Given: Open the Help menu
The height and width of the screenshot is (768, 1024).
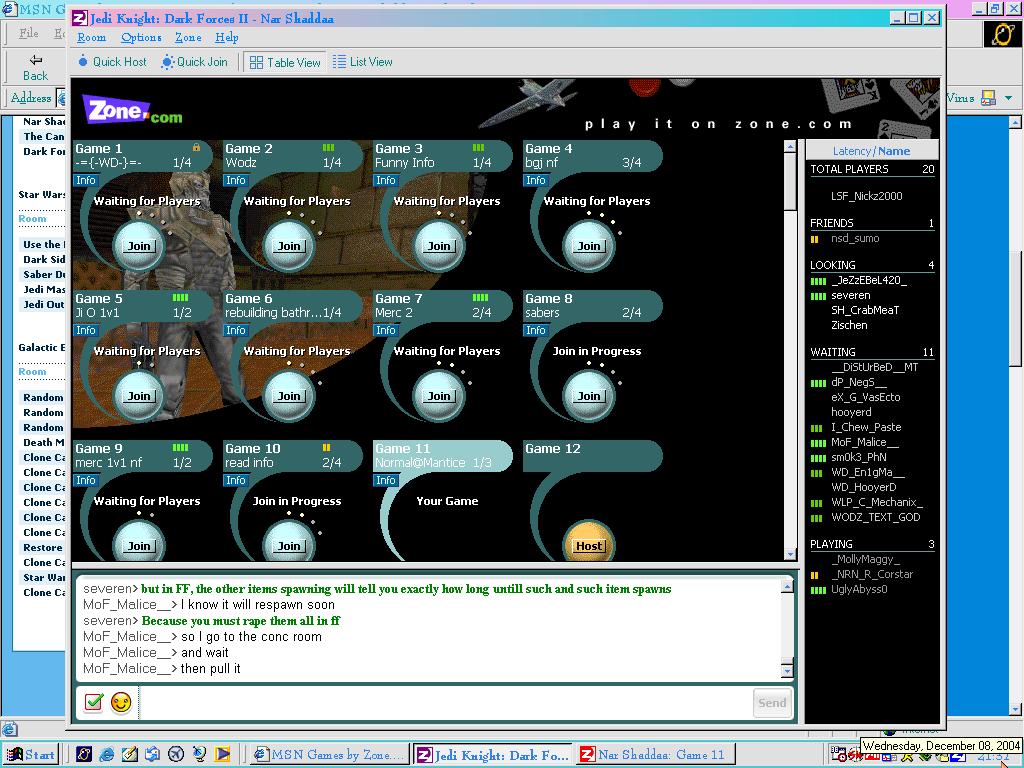Looking at the screenshot, I should pos(227,37).
